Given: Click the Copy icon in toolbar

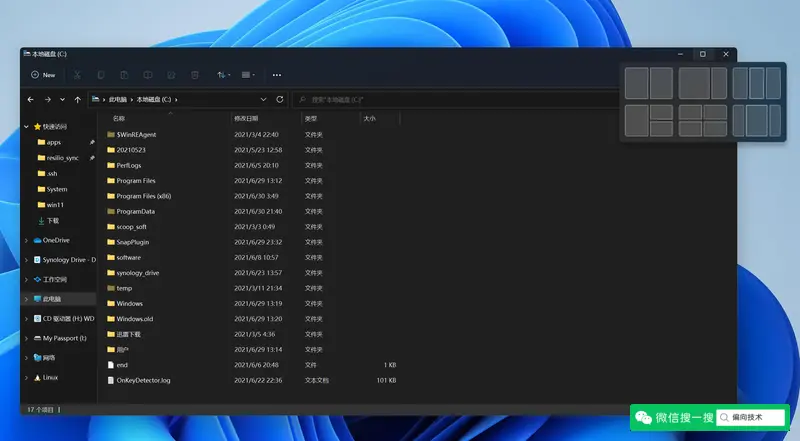Looking at the screenshot, I should (x=101, y=75).
